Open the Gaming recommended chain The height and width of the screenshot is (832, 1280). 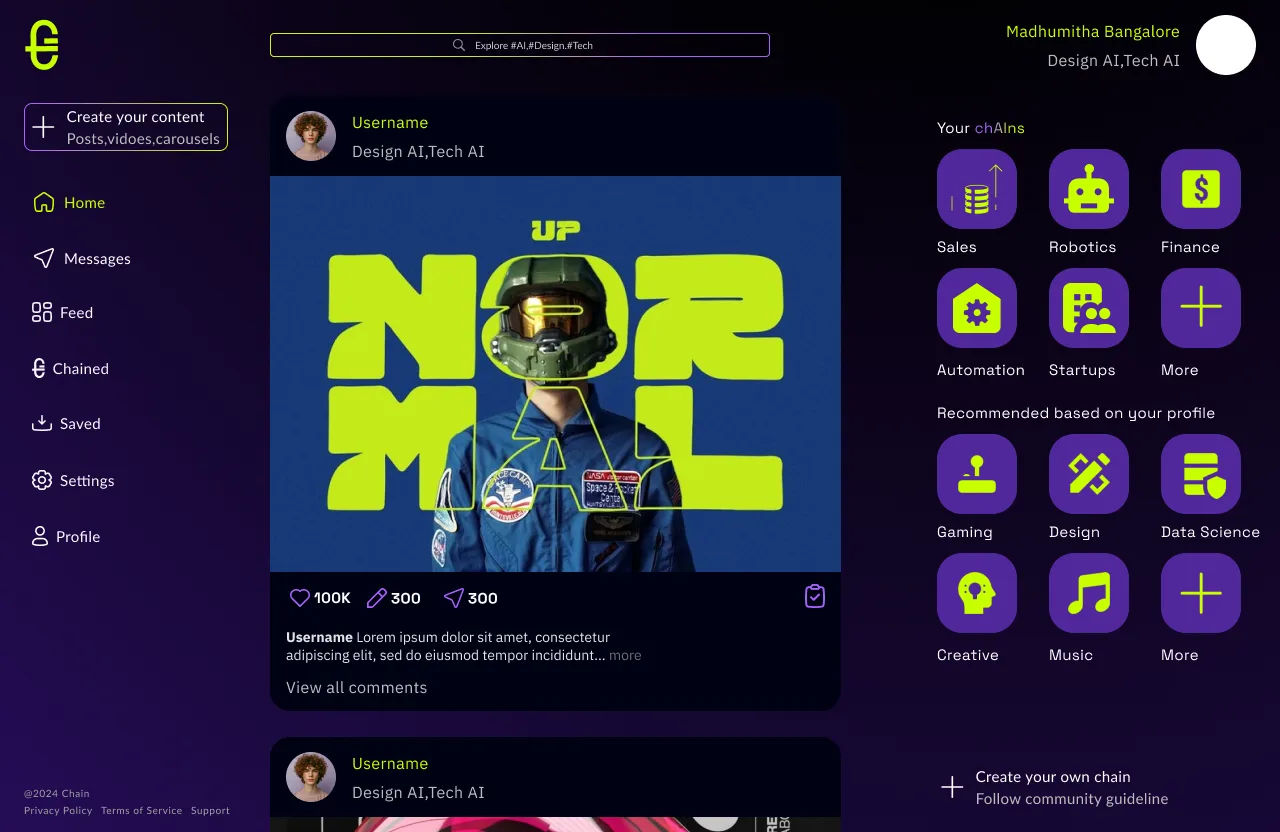pyautogui.click(x=976, y=474)
